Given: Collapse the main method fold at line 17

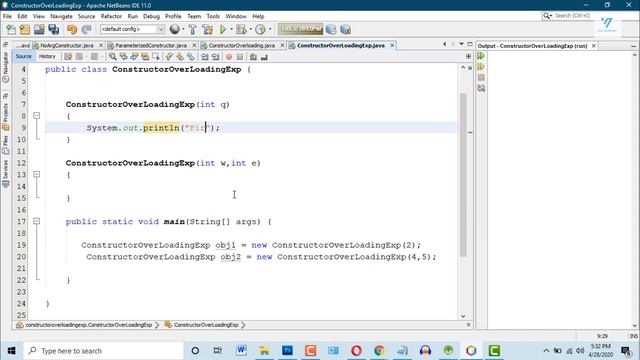Looking at the screenshot, I should (x=36, y=221).
